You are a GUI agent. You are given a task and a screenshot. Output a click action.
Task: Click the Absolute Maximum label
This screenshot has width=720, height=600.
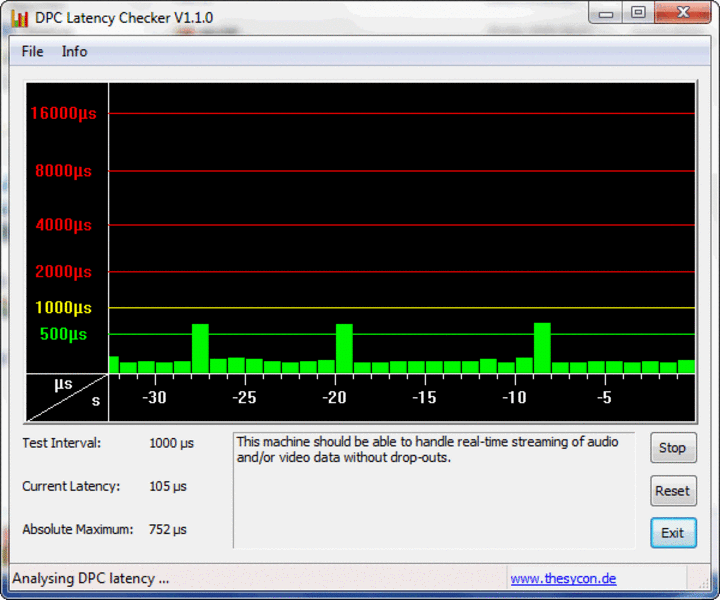[x=78, y=529]
